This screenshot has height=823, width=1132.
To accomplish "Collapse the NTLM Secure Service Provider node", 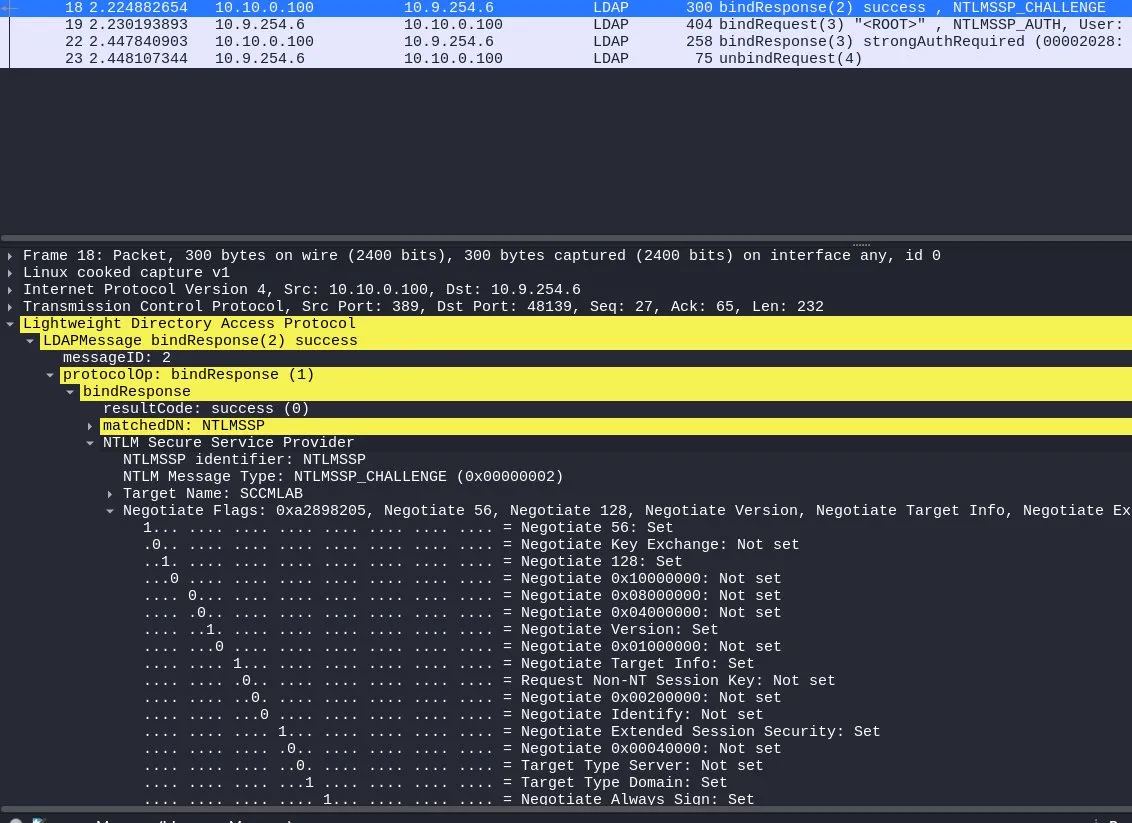I will [91, 443].
